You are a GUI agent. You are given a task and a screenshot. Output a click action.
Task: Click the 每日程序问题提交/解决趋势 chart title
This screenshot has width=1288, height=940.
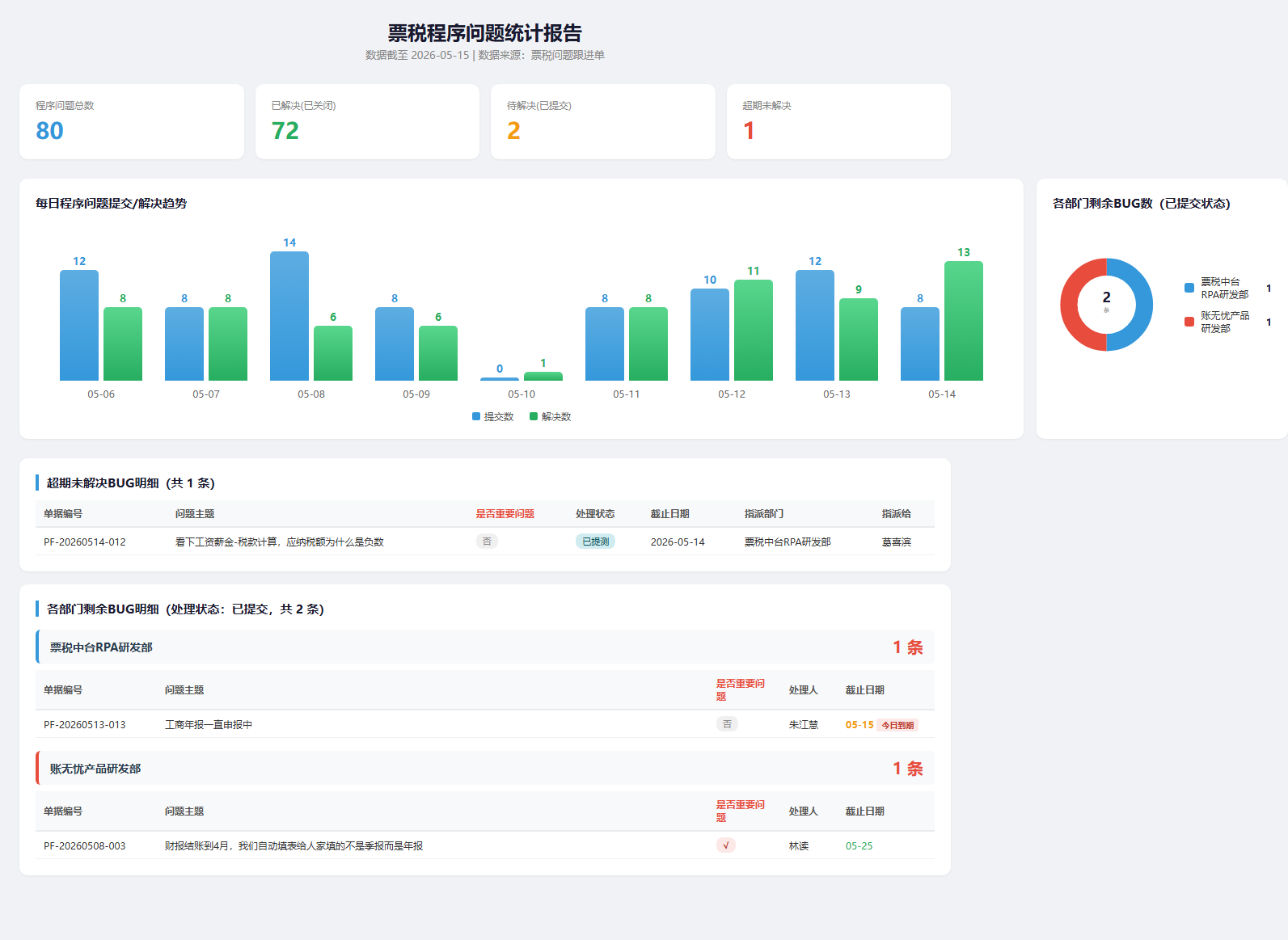(111, 204)
